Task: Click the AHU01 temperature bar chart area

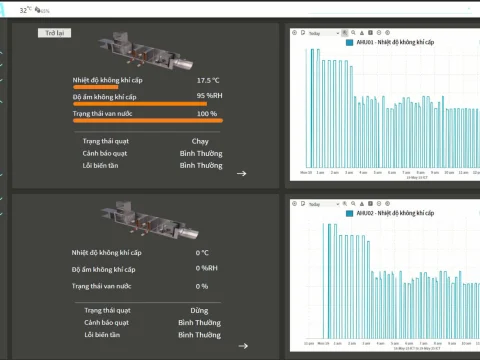Action: point(392,108)
